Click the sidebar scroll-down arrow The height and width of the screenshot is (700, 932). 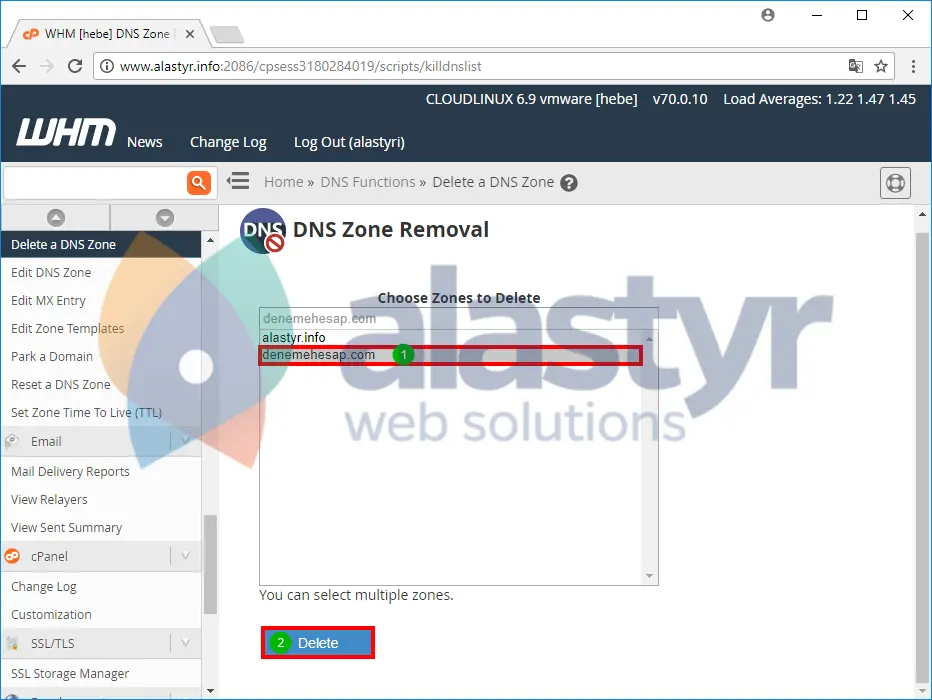click(x=210, y=690)
